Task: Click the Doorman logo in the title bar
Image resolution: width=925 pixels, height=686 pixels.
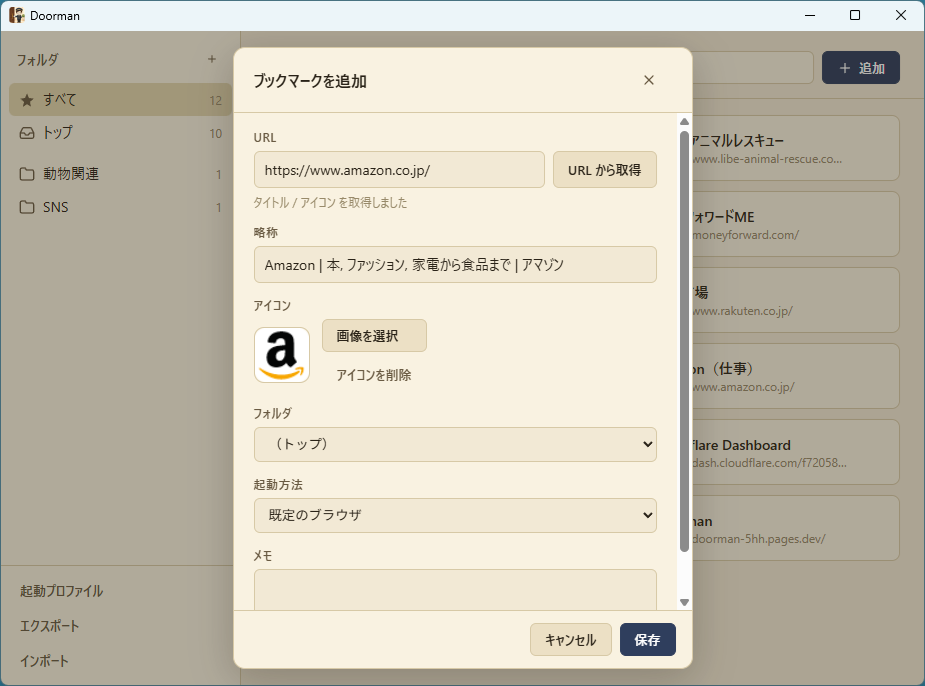Action: tap(16, 15)
